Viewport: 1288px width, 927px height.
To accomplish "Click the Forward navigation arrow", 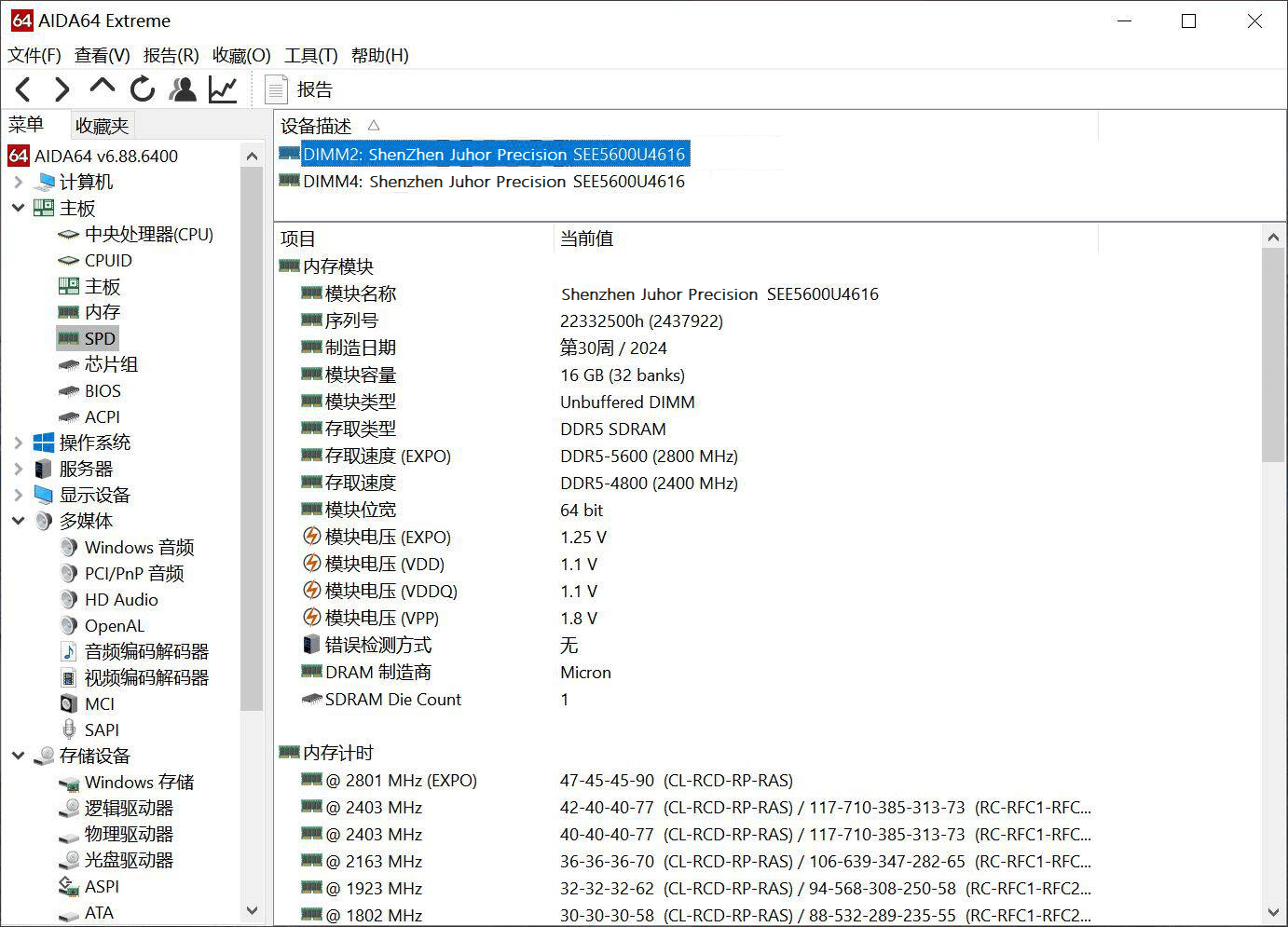I will click(62, 89).
